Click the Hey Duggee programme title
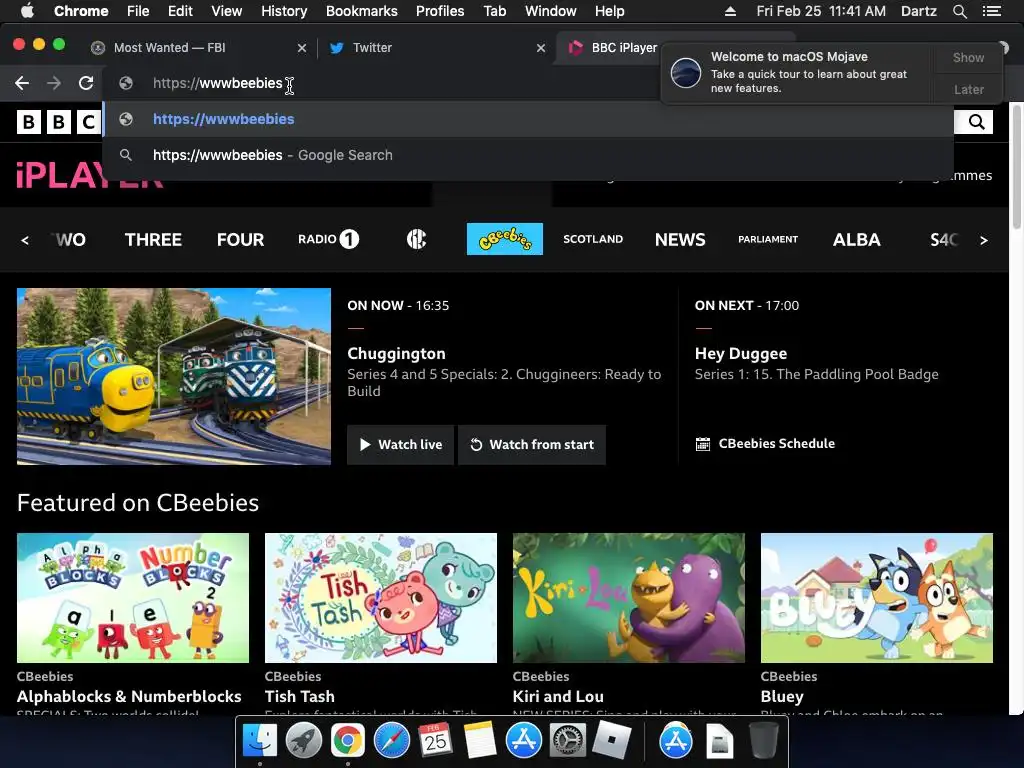This screenshot has height=768, width=1024. pos(741,353)
